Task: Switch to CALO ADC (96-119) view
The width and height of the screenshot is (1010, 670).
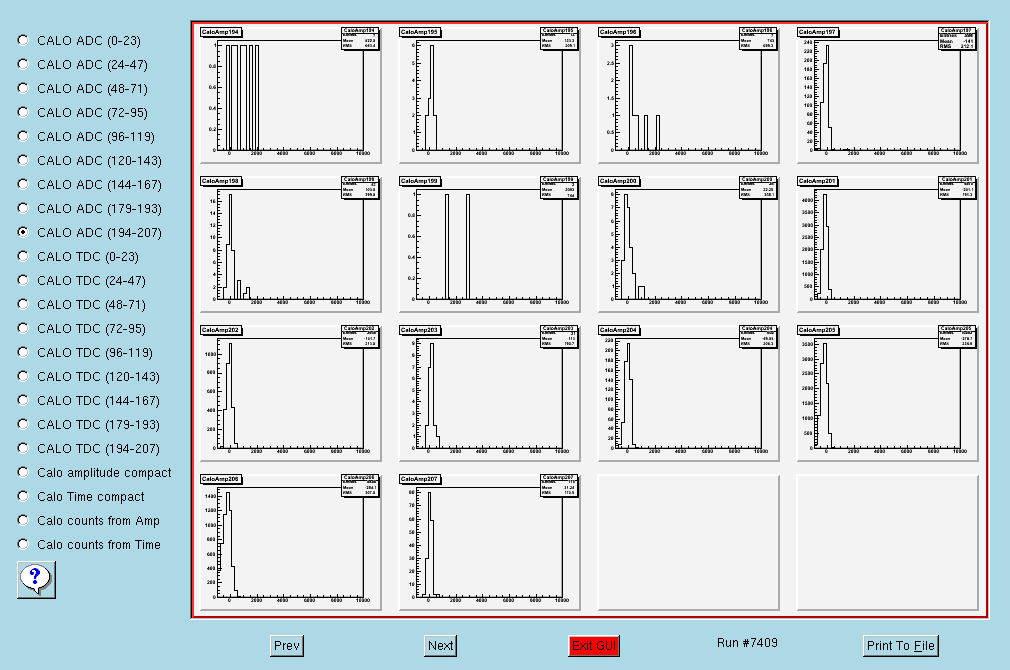Action: (x=23, y=136)
